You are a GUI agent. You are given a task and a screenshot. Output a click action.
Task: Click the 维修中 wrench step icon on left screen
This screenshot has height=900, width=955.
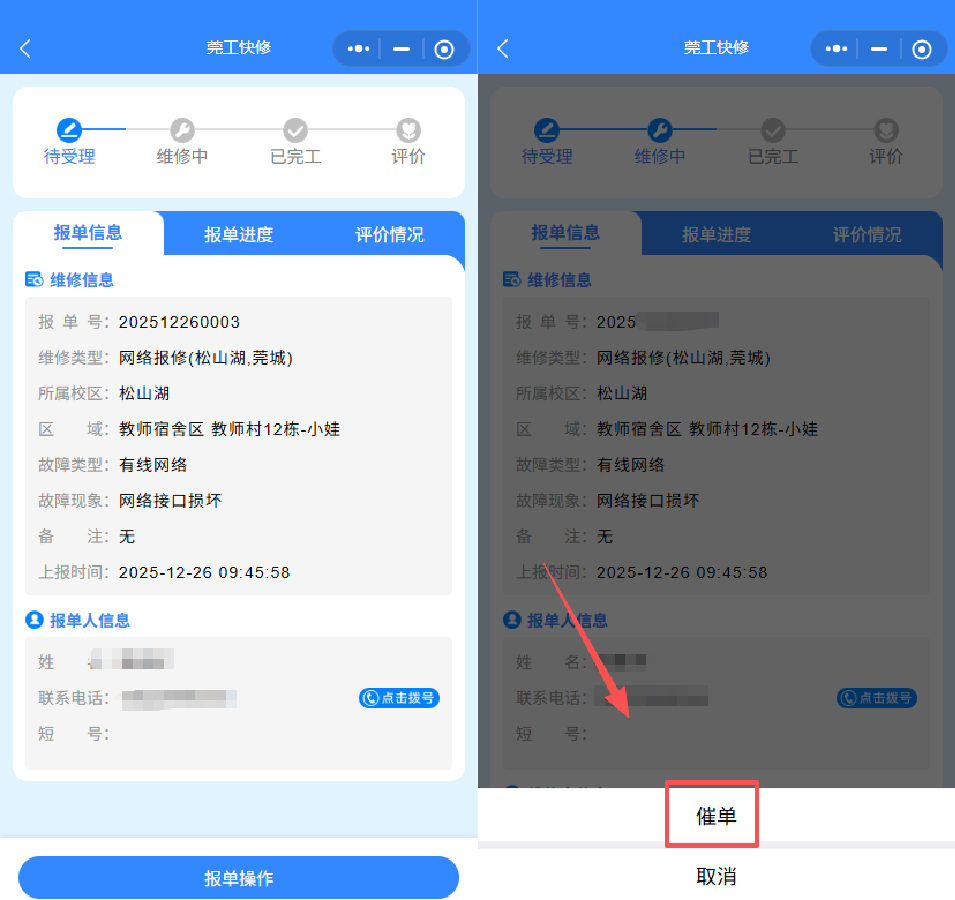coord(182,129)
